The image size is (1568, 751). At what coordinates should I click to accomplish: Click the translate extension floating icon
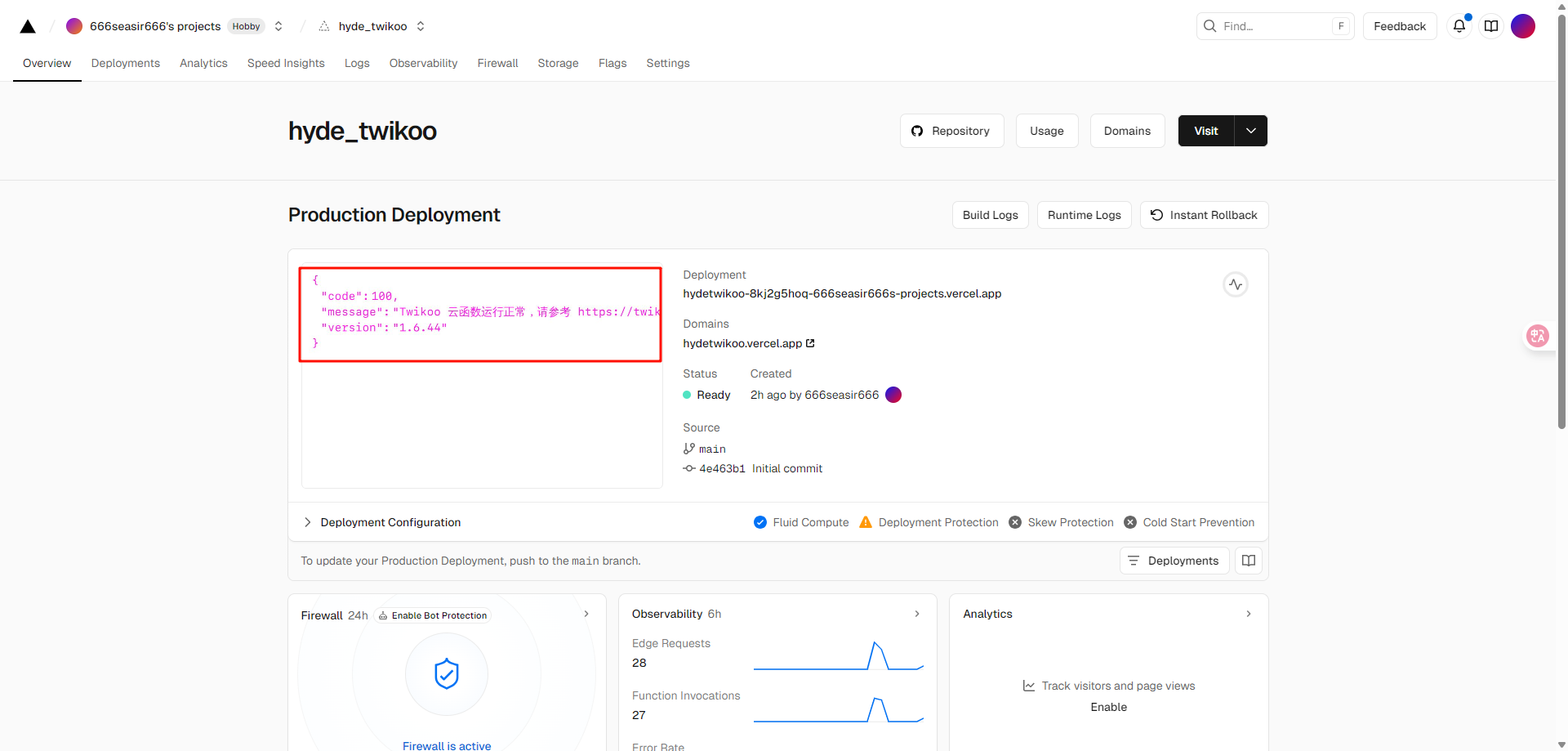pyautogui.click(x=1538, y=336)
